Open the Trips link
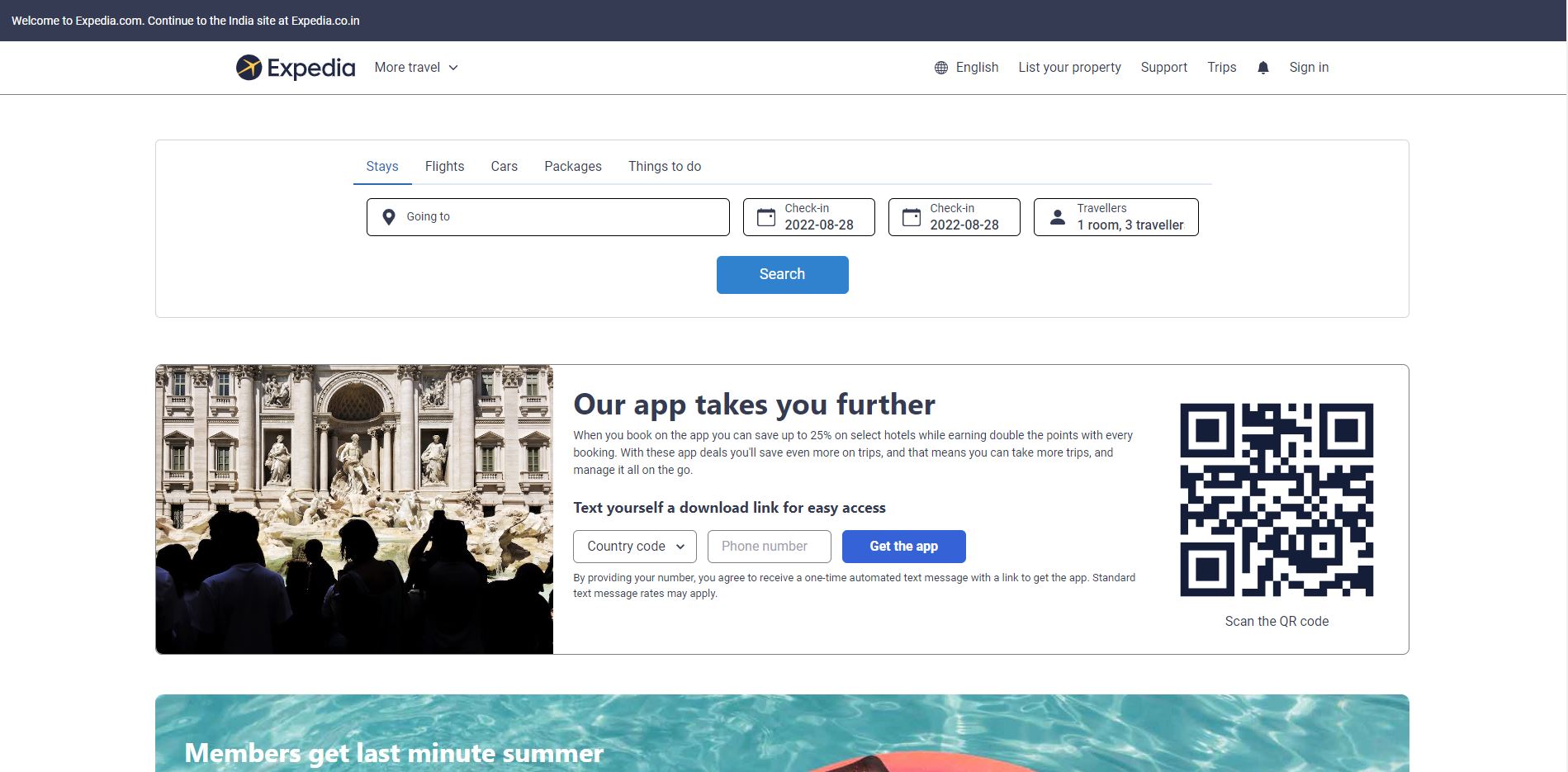 1222,68
